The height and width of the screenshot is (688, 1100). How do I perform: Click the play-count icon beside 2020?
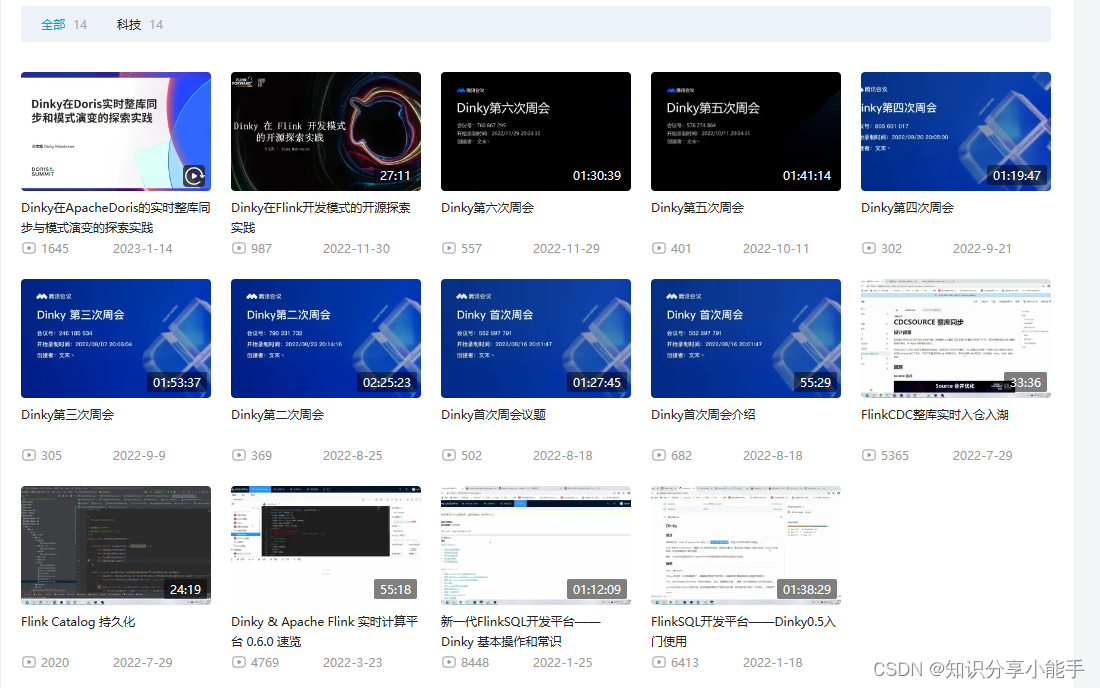[29, 662]
